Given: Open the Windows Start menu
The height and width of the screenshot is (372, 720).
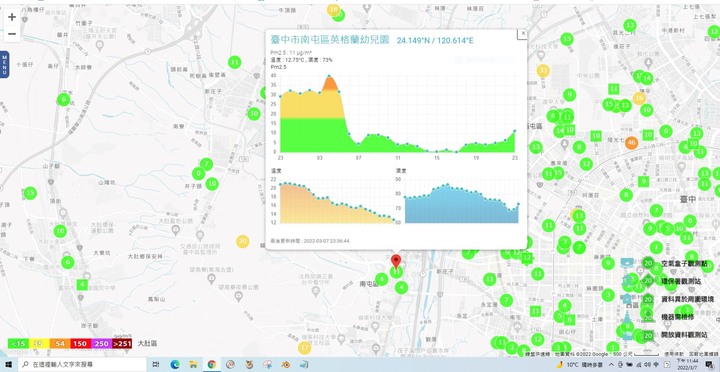Looking at the screenshot, I should 8,365.
